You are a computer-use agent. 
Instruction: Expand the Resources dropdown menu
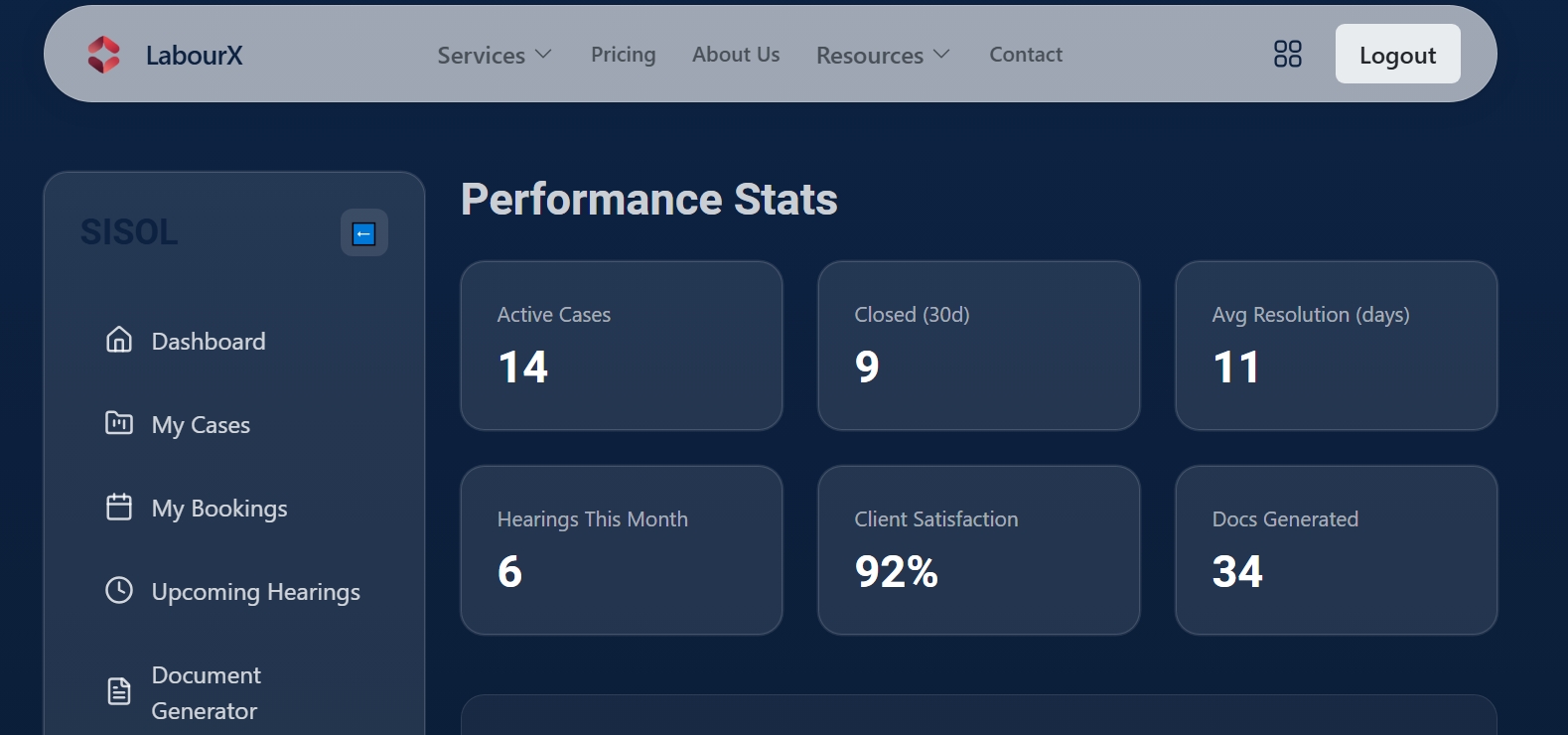(883, 55)
